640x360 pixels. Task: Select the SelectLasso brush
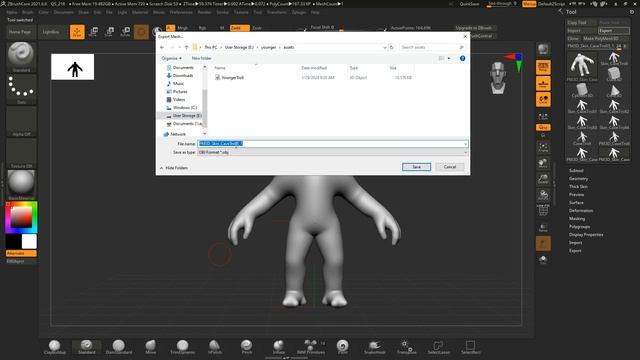click(438, 347)
